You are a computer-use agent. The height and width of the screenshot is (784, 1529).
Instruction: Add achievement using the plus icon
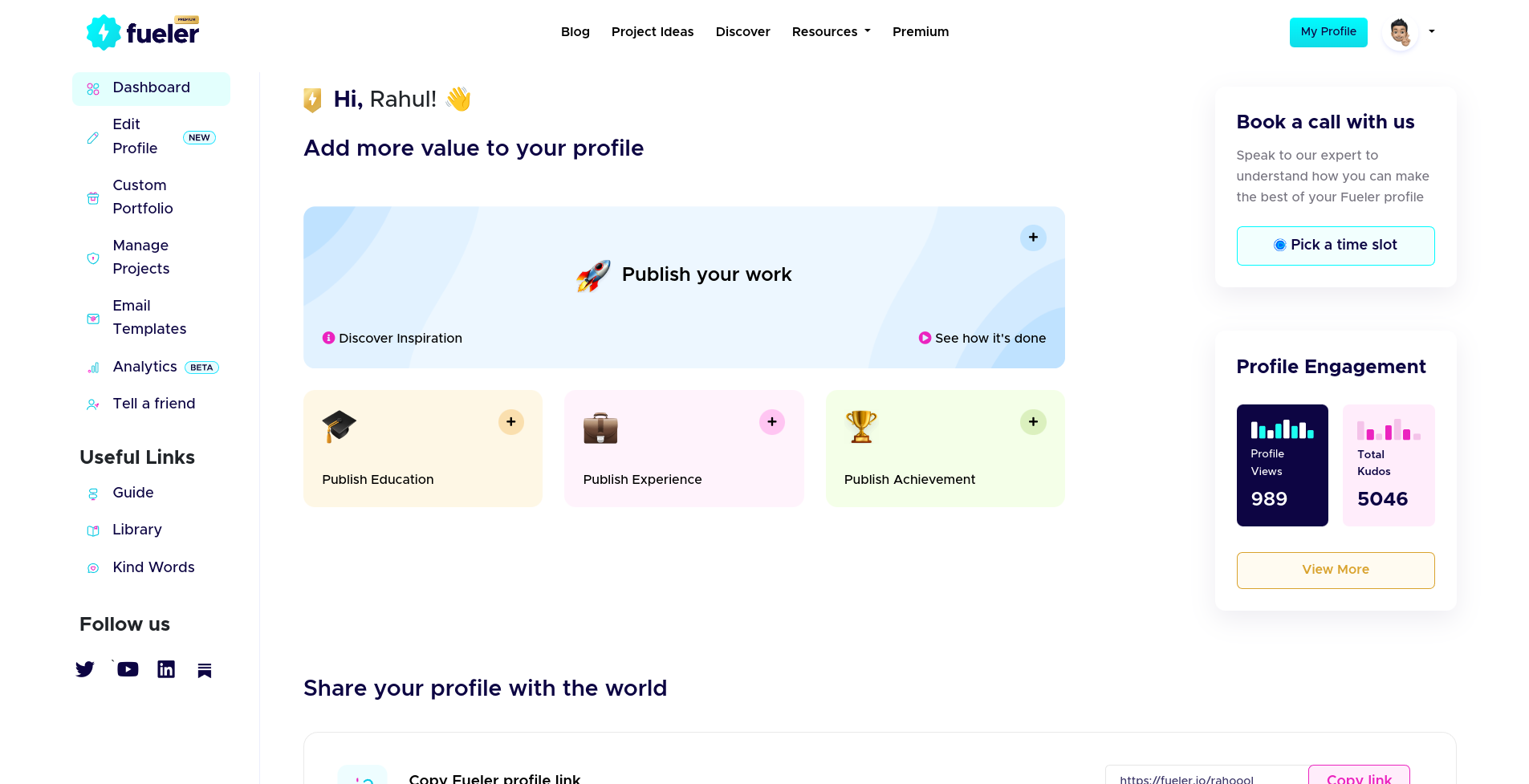click(x=1033, y=422)
